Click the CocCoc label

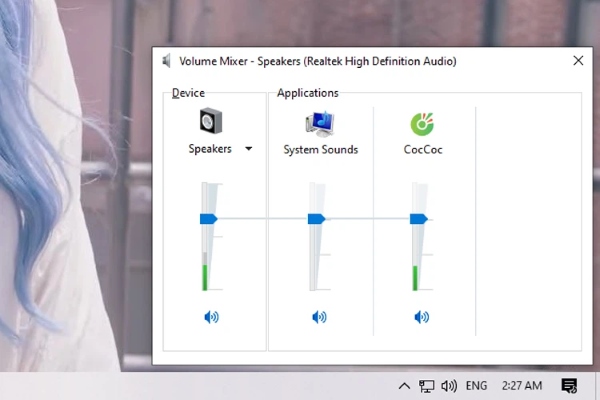coord(423,149)
